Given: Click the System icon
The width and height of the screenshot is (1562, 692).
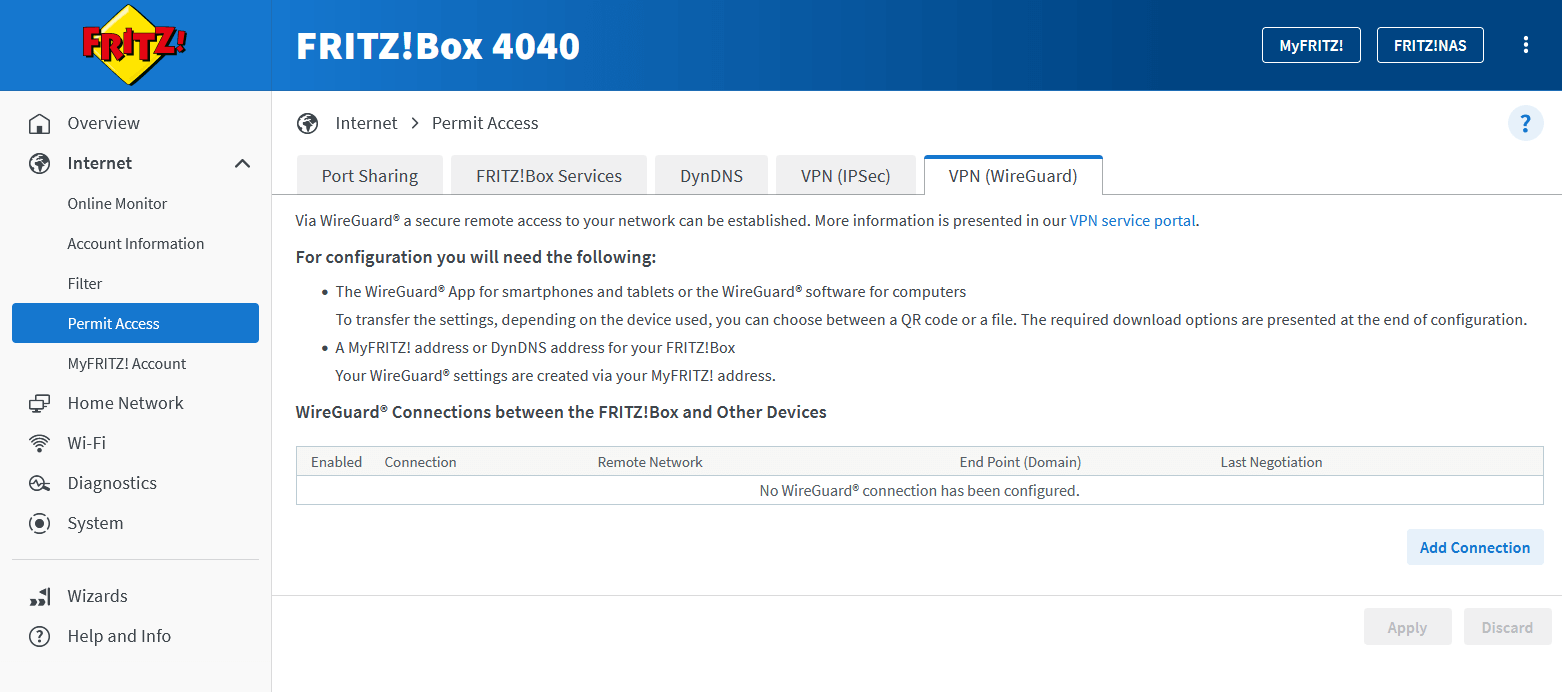Looking at the screenshot, I should [x=39, y=523].
